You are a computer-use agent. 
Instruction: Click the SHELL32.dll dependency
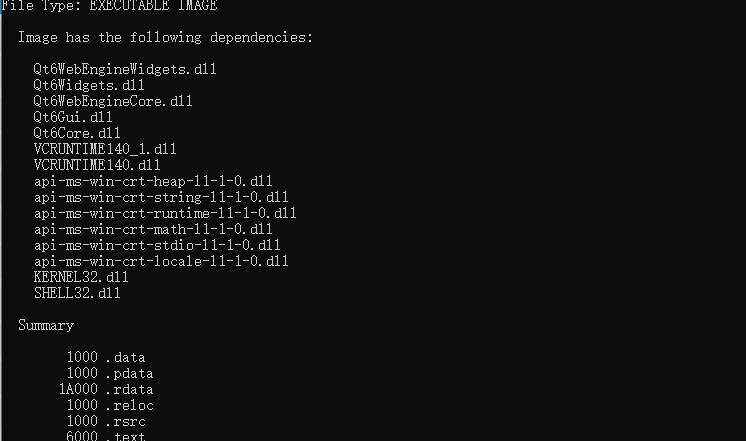(77, 294)
